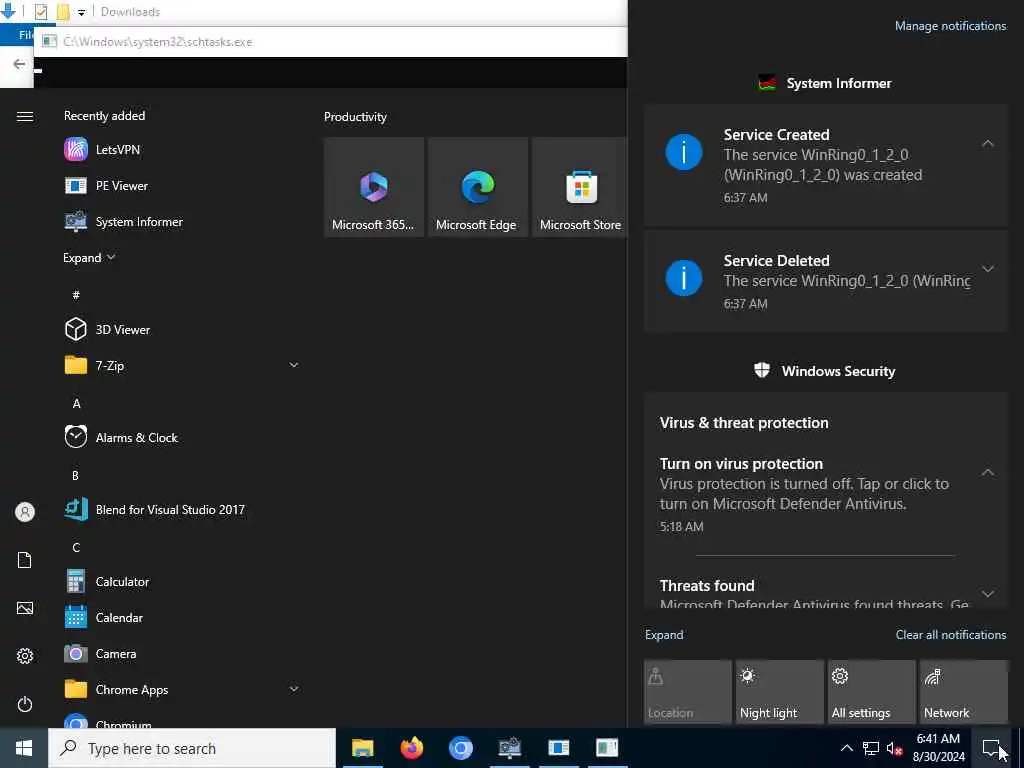
Task: Open the user account icon in Start
Action: coord(25,511)
